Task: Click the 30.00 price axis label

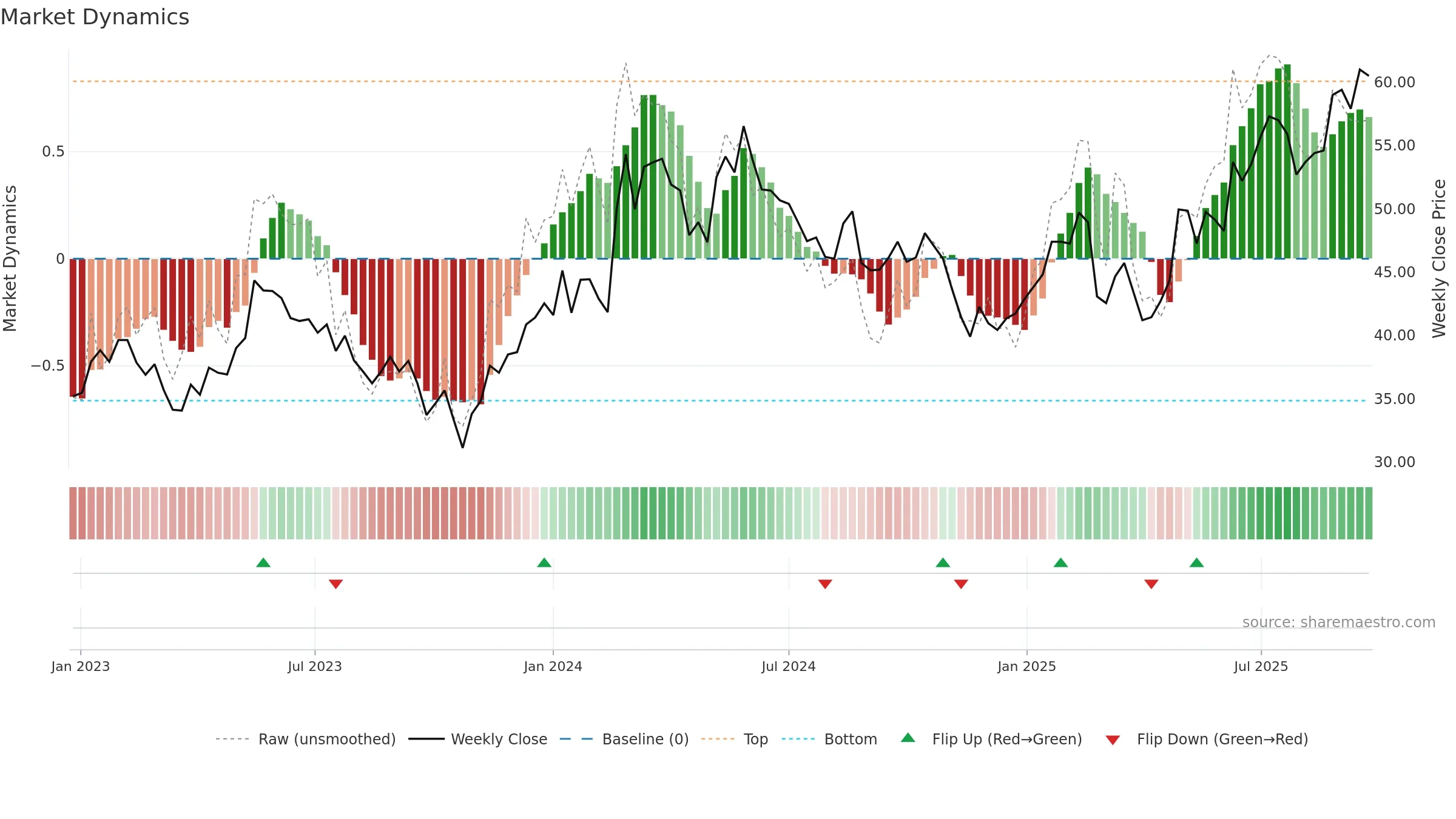Action: click(1395, 462)
